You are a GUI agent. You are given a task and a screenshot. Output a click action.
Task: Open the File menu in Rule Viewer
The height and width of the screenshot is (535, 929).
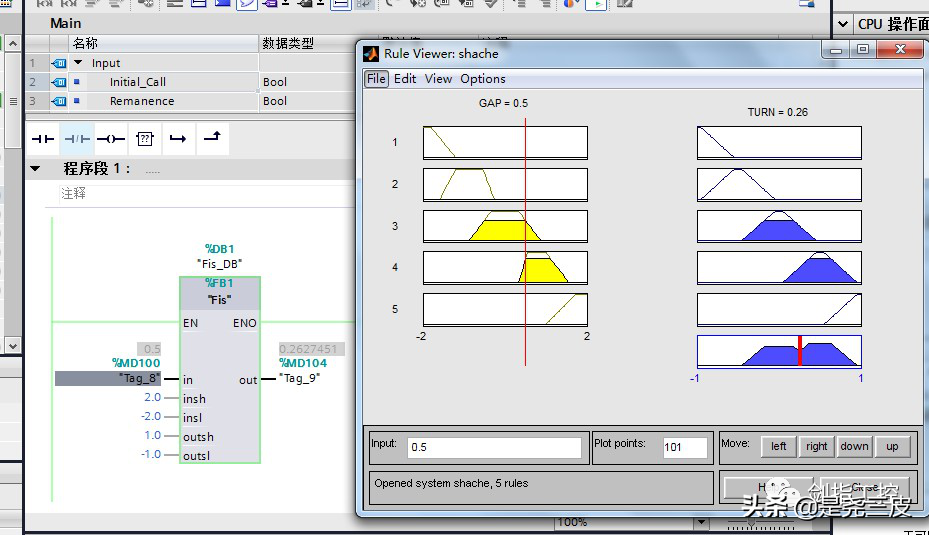(375, 79)
